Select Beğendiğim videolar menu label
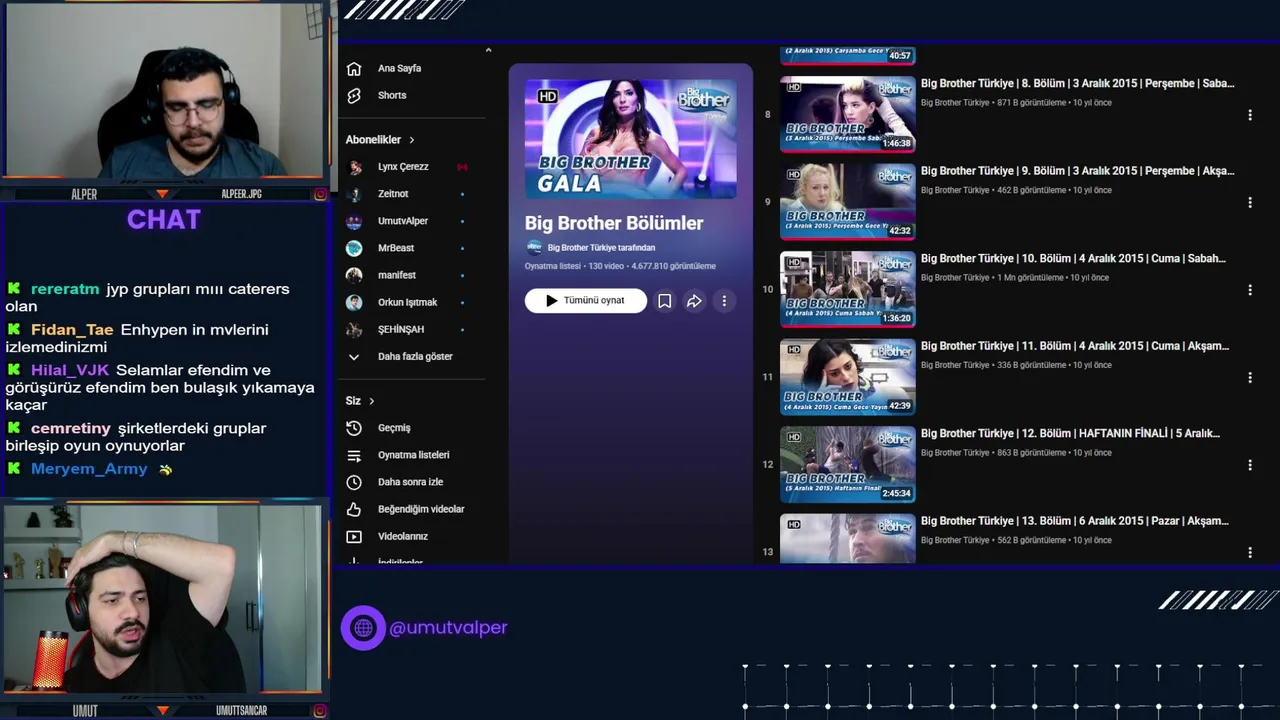The height and width of the screenshot is (720, 1280). pyautogui.click(x=421, y=509)
